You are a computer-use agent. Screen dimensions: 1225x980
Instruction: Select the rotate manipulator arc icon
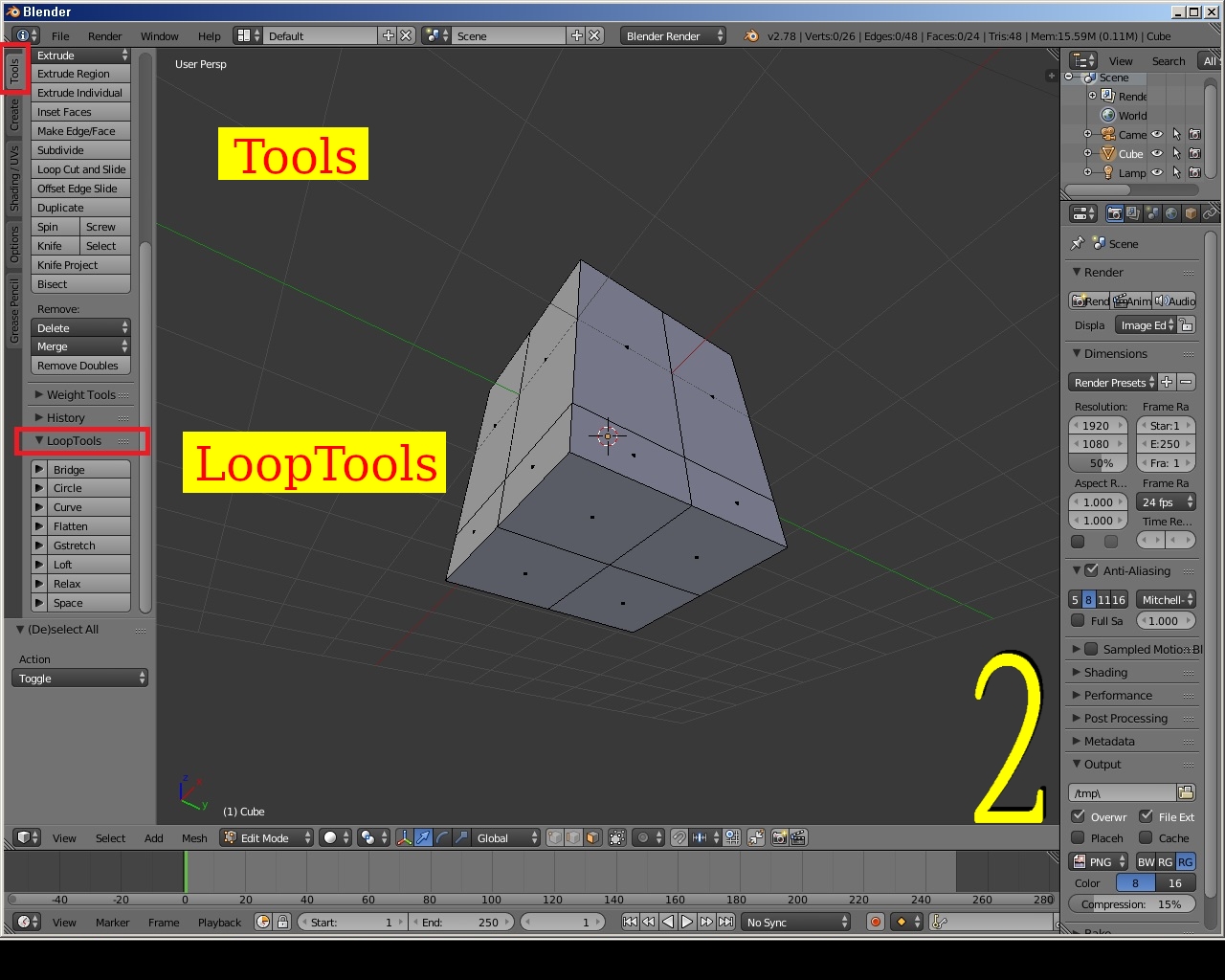point(442,837)
